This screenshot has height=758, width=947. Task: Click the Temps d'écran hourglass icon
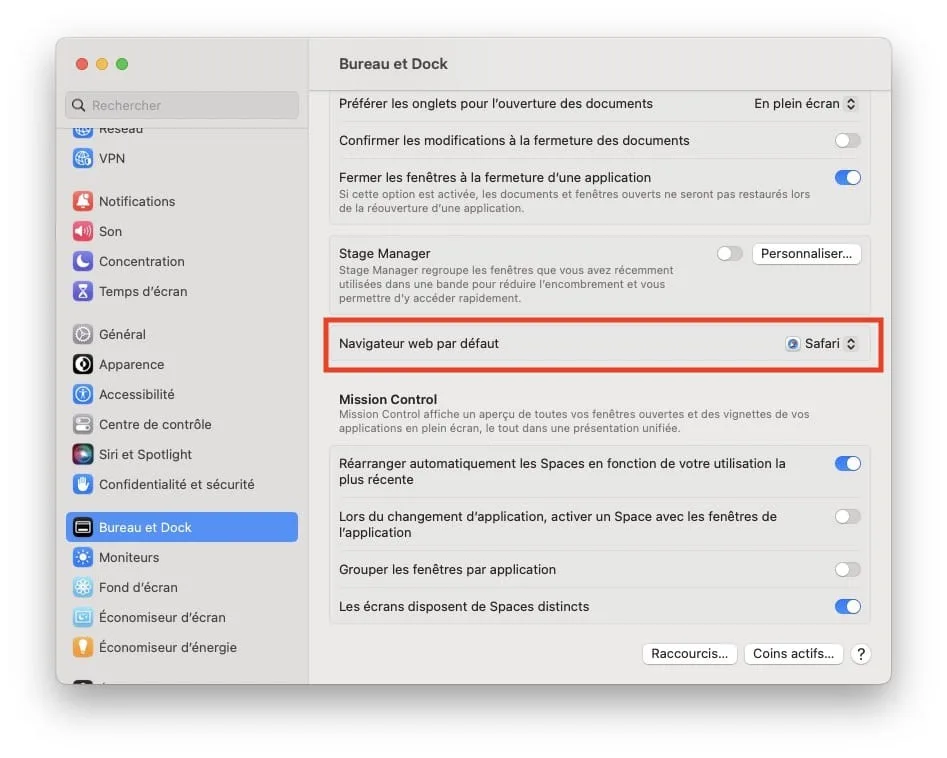(x=83, y=291)
